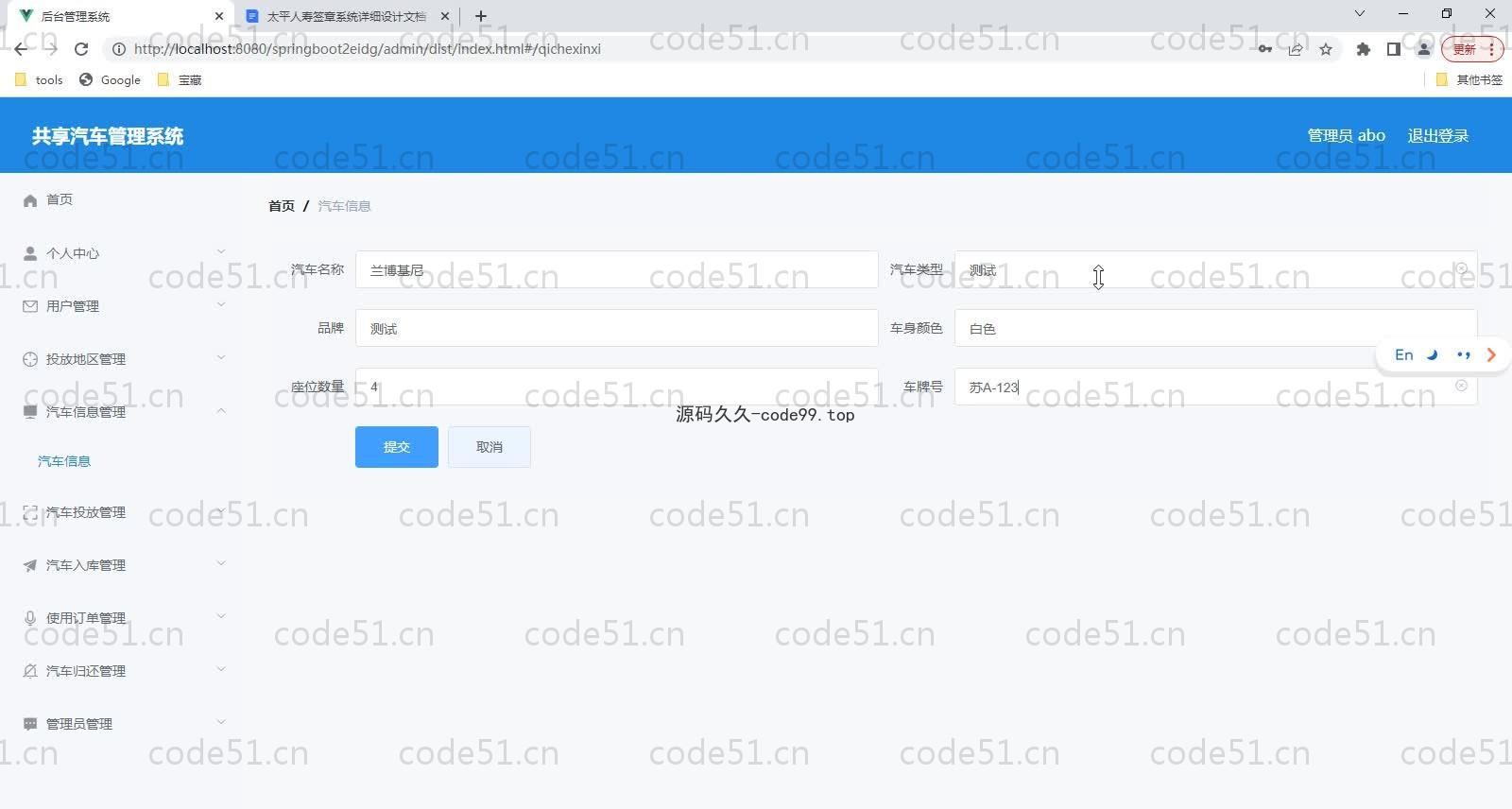Click the icon next to 汽车投放管理

[x=30, y=512]
